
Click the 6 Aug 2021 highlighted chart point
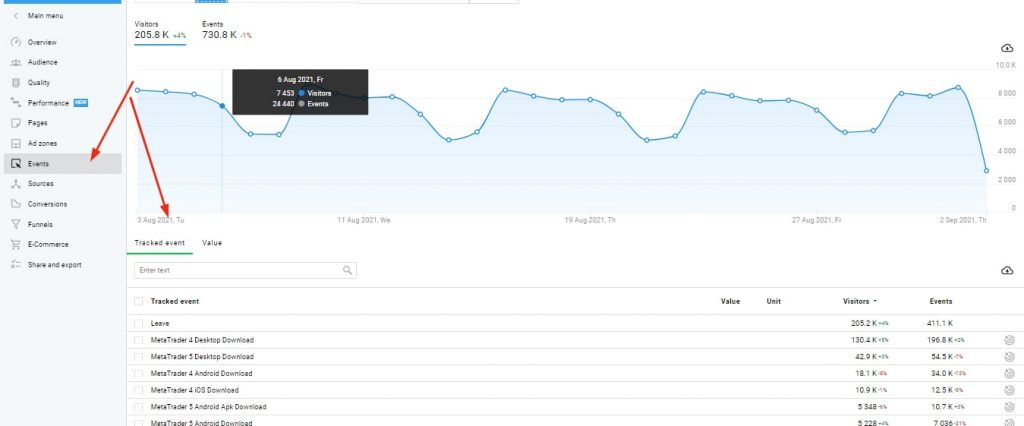[222, 106]
